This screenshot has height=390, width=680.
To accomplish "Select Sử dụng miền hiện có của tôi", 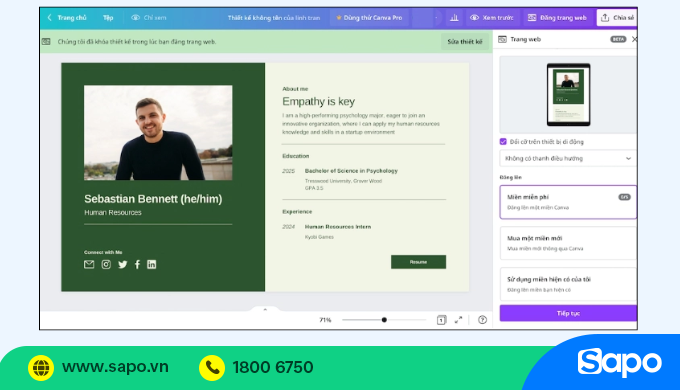I will click(568, 284).
